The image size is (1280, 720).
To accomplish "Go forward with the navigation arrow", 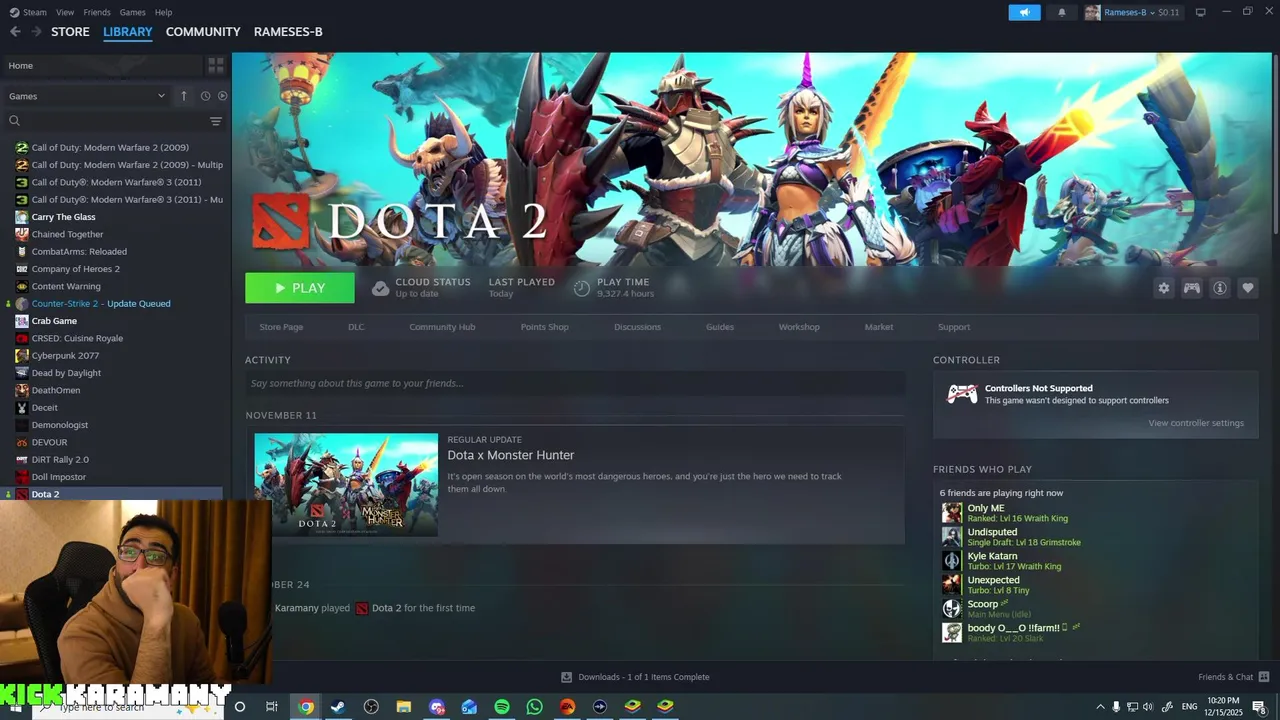I will click(36, 32).
